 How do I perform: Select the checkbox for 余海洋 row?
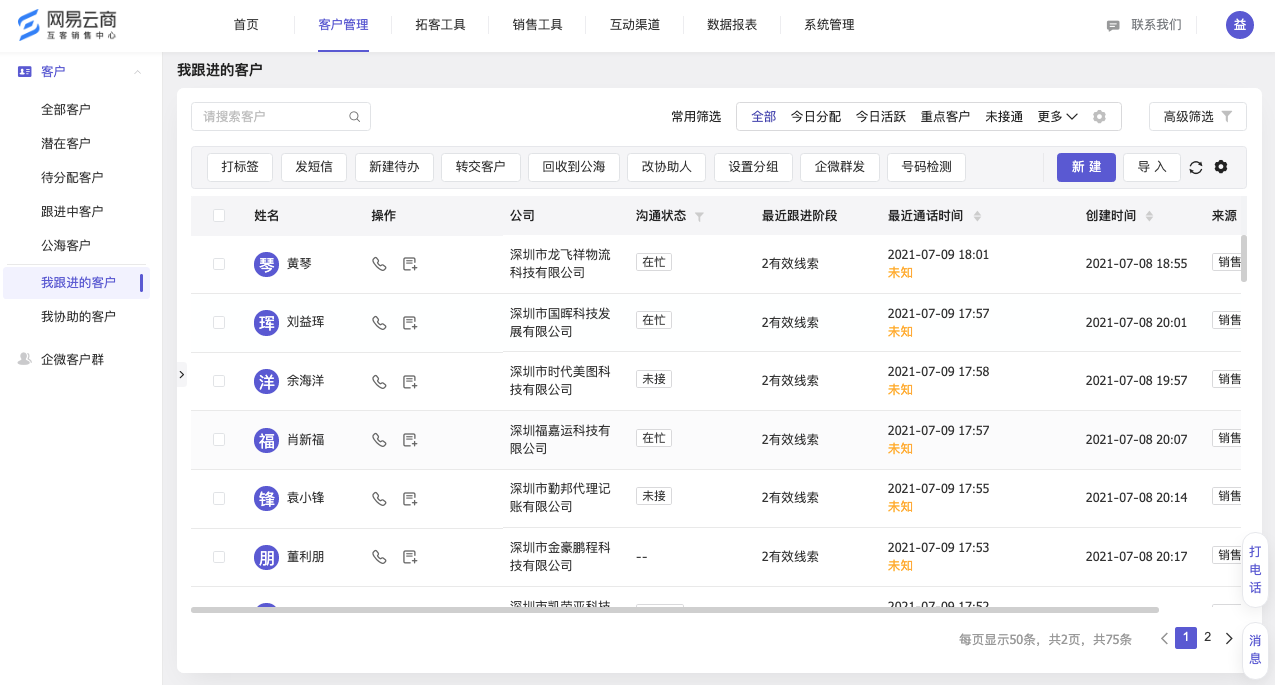(219, 381)
